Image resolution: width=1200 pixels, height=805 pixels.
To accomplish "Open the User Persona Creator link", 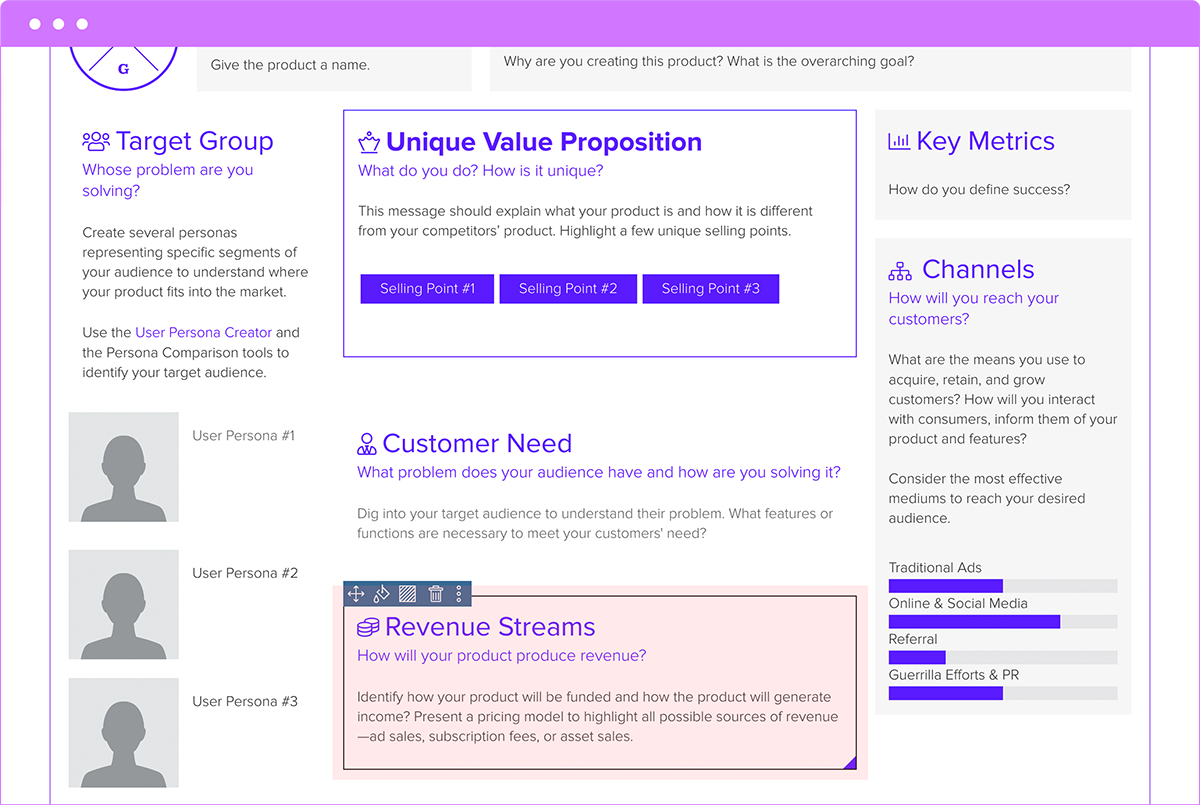I will tap(203, 332).
